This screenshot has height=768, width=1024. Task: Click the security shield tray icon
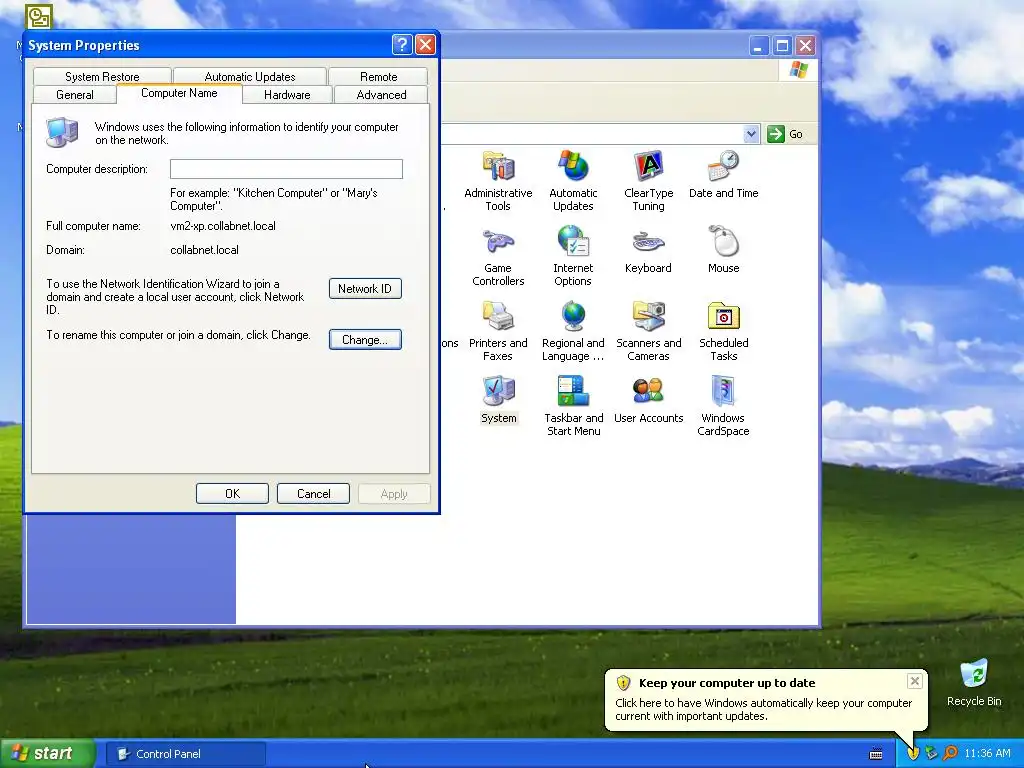[x=913, y=754]
